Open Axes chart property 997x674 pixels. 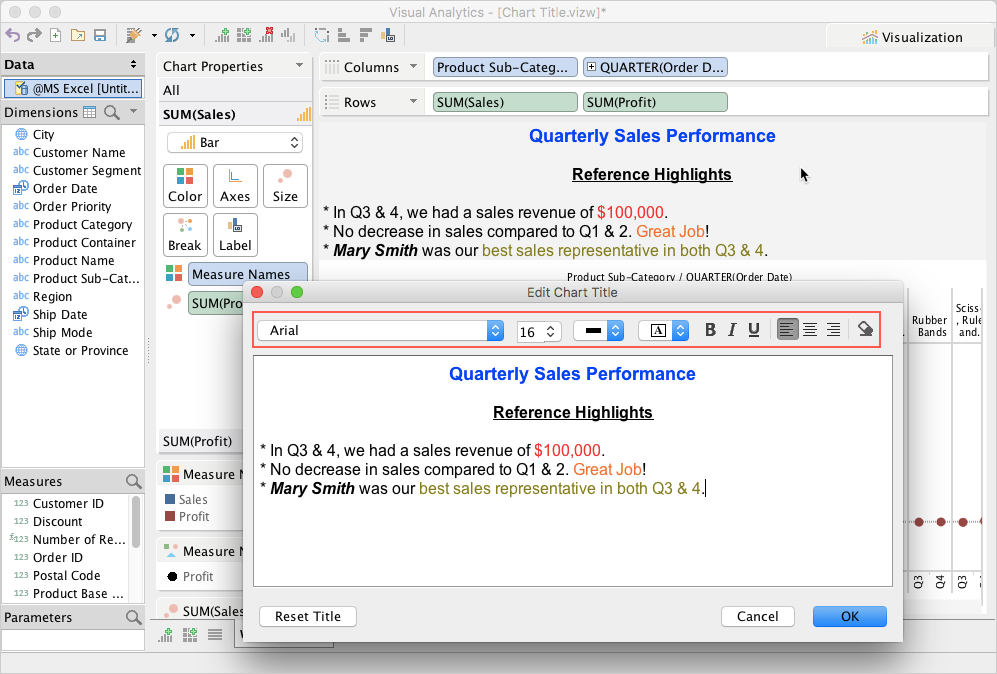point(235,186)
